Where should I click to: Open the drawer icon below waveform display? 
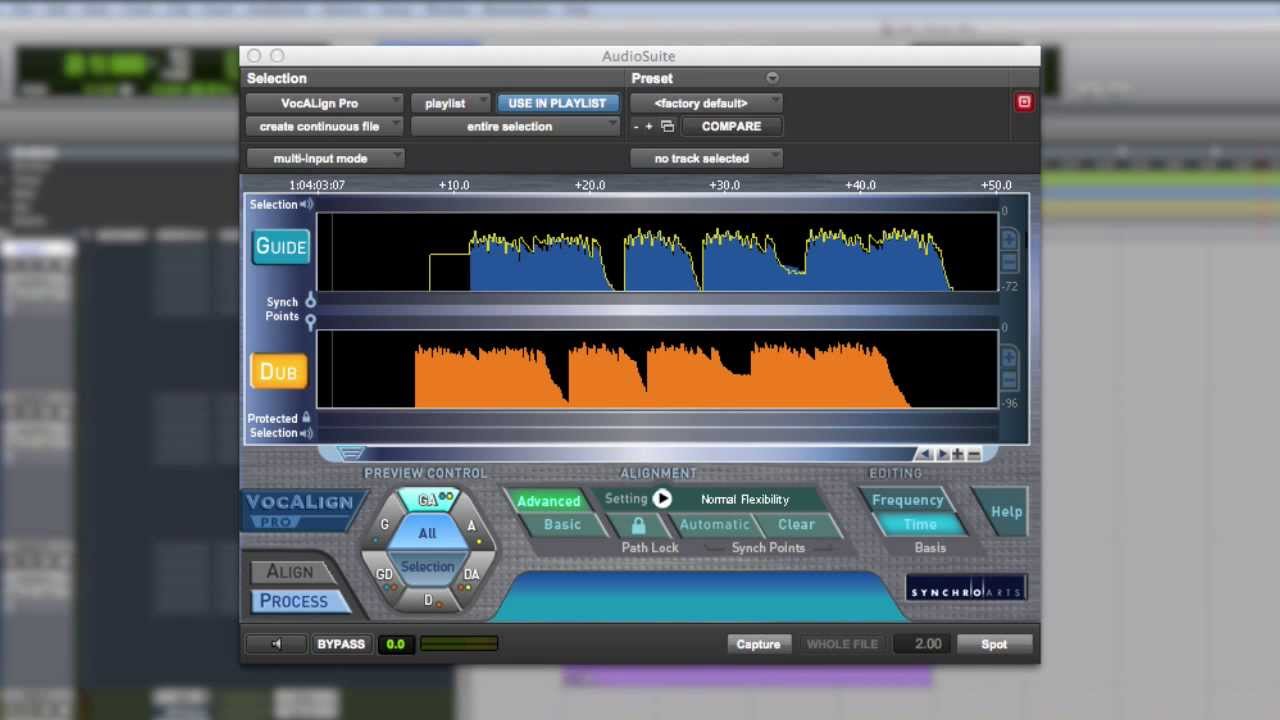point(350,454)
